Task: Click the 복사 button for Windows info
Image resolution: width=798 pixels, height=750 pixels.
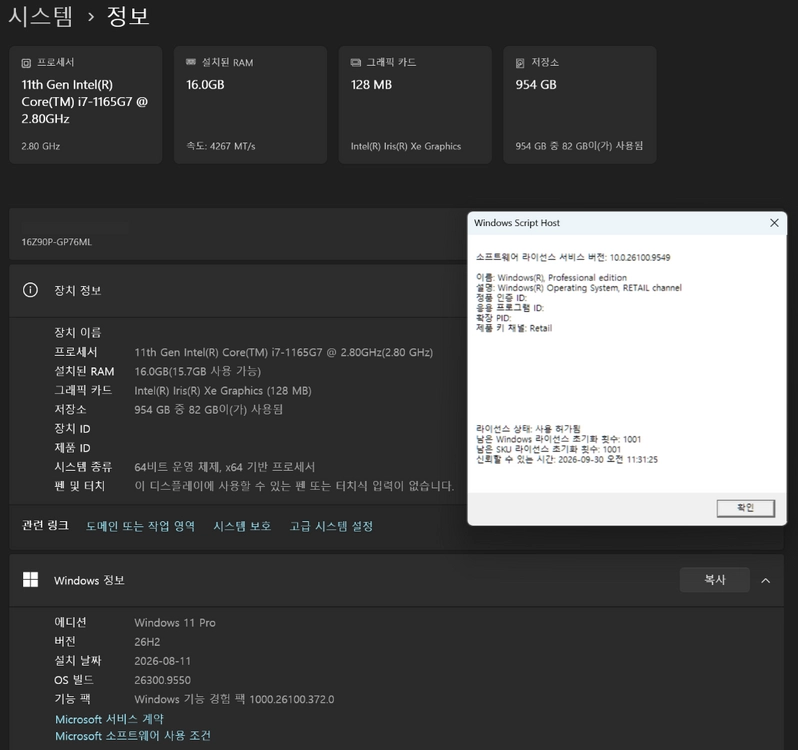Action: click(715, 580)
